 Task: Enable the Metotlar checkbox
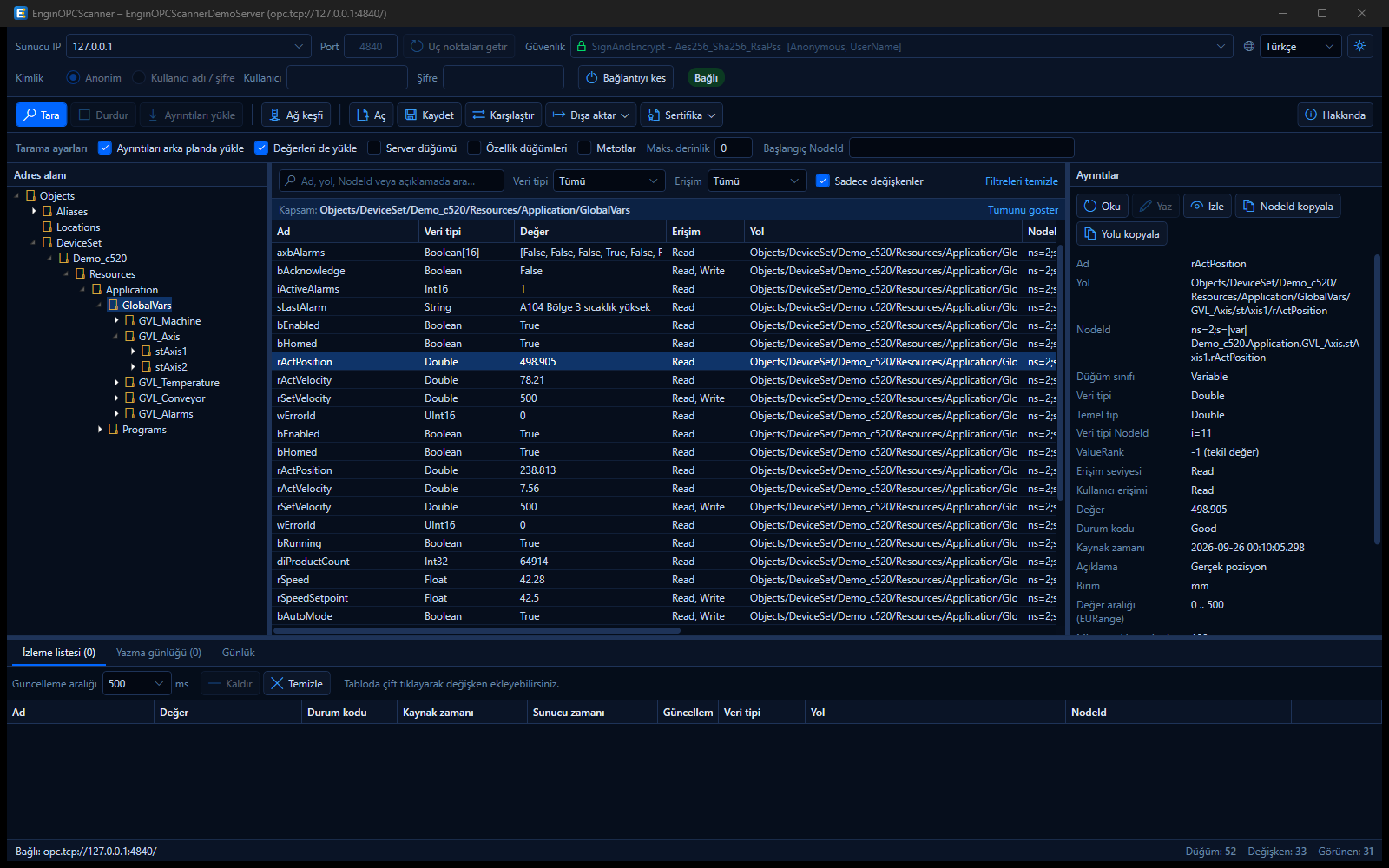[x=584, y=148]
